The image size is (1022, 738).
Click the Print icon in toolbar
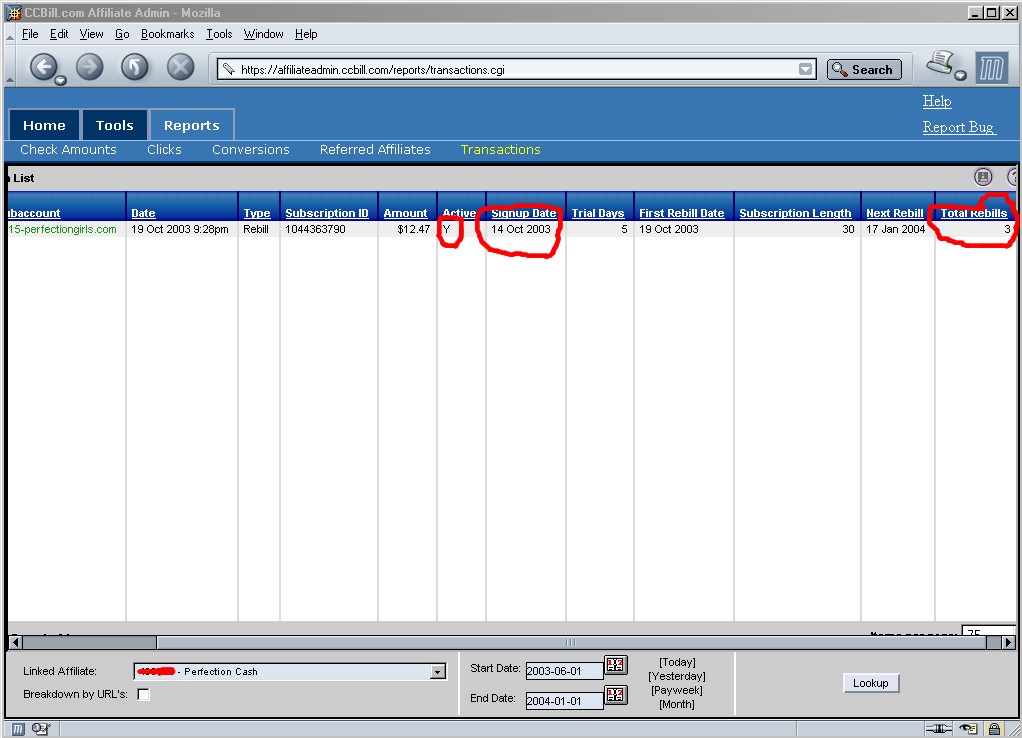point(940,66)
